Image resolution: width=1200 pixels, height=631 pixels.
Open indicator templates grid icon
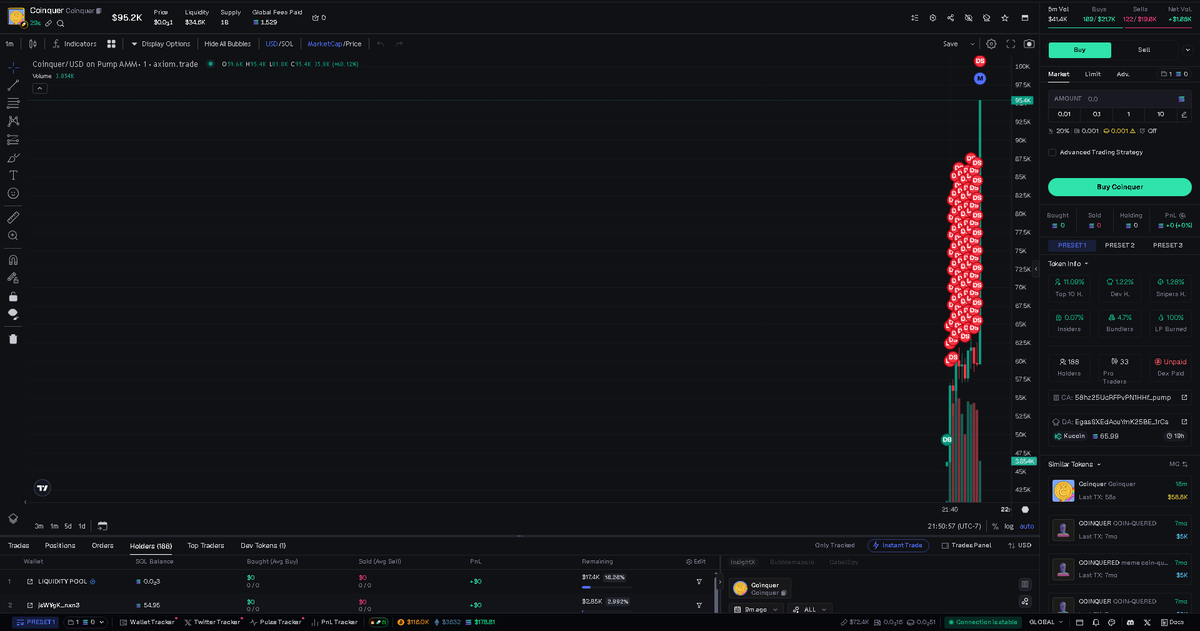pos(112,44)
